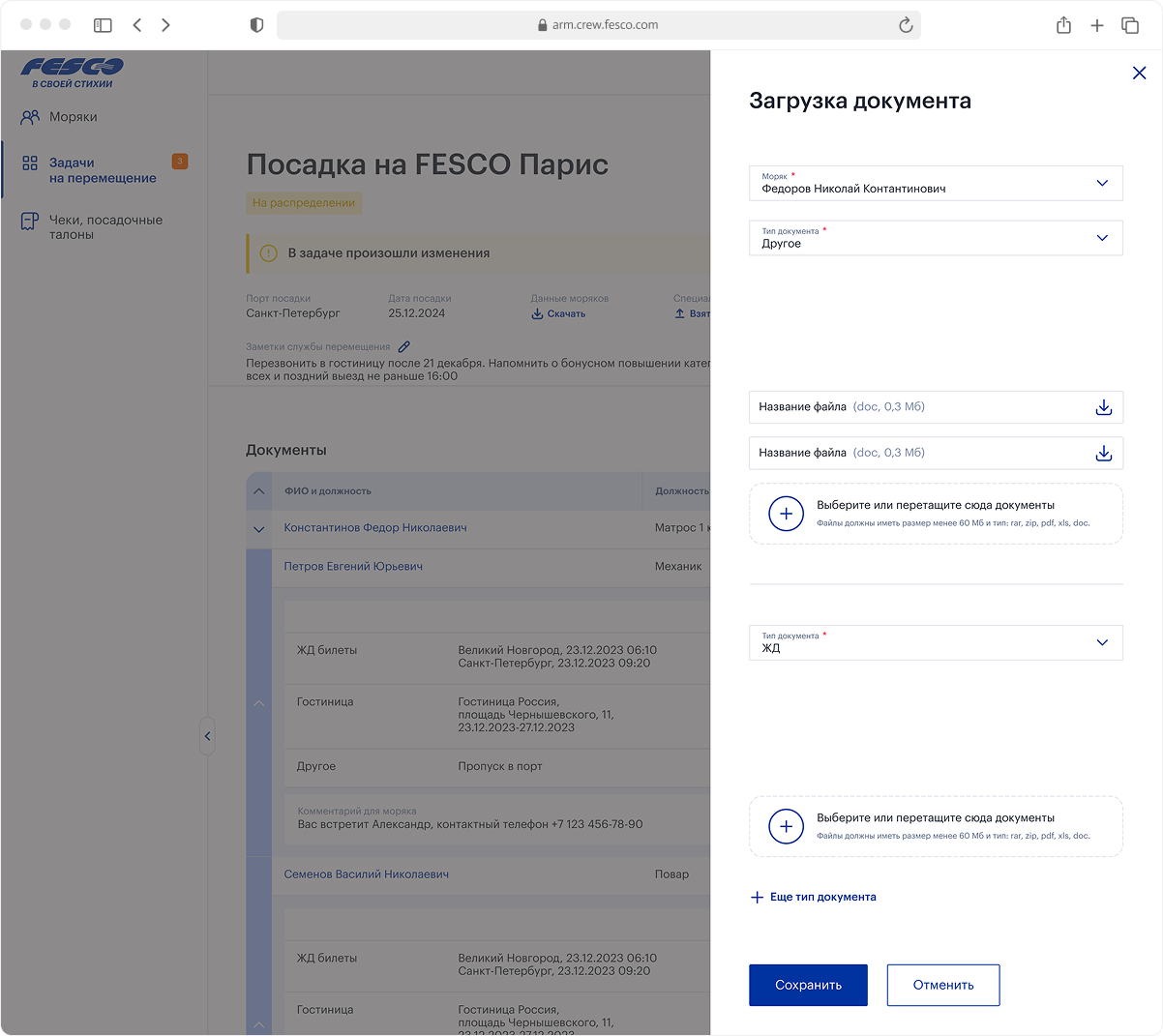
Task: Download the second uploaded file
Action: click(1103, 453)
